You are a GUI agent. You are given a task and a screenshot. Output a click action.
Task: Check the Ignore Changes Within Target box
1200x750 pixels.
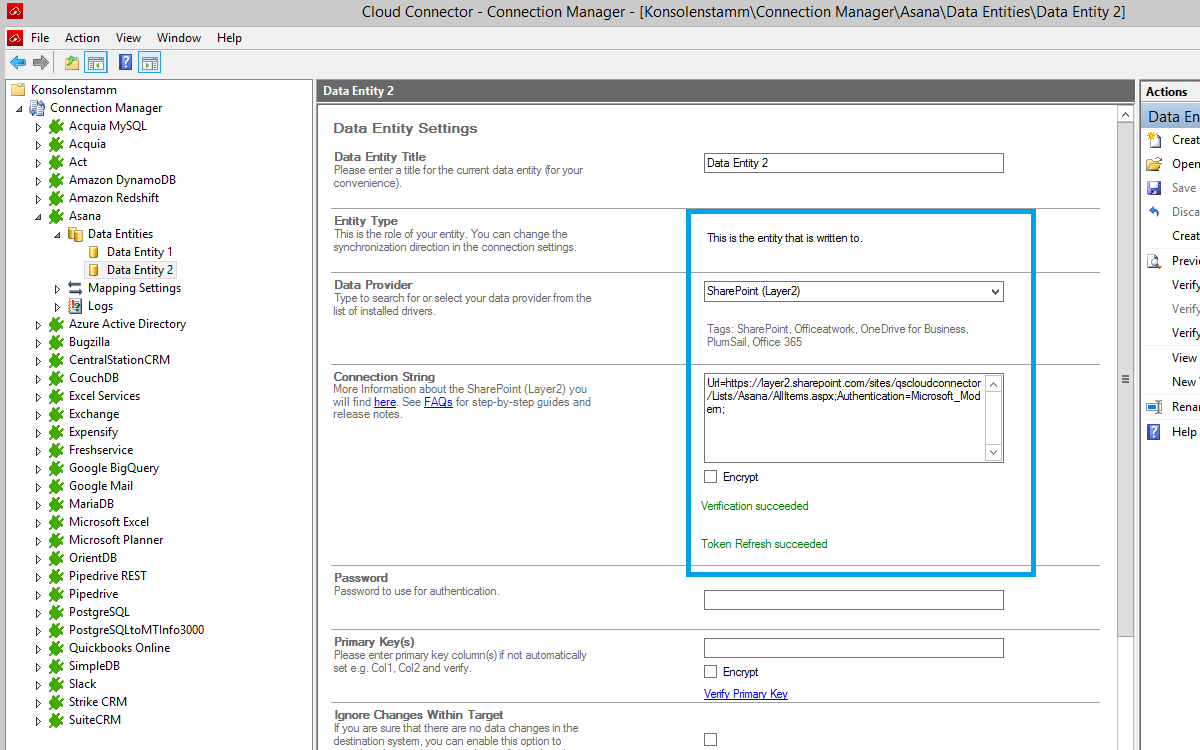(711, 740)
